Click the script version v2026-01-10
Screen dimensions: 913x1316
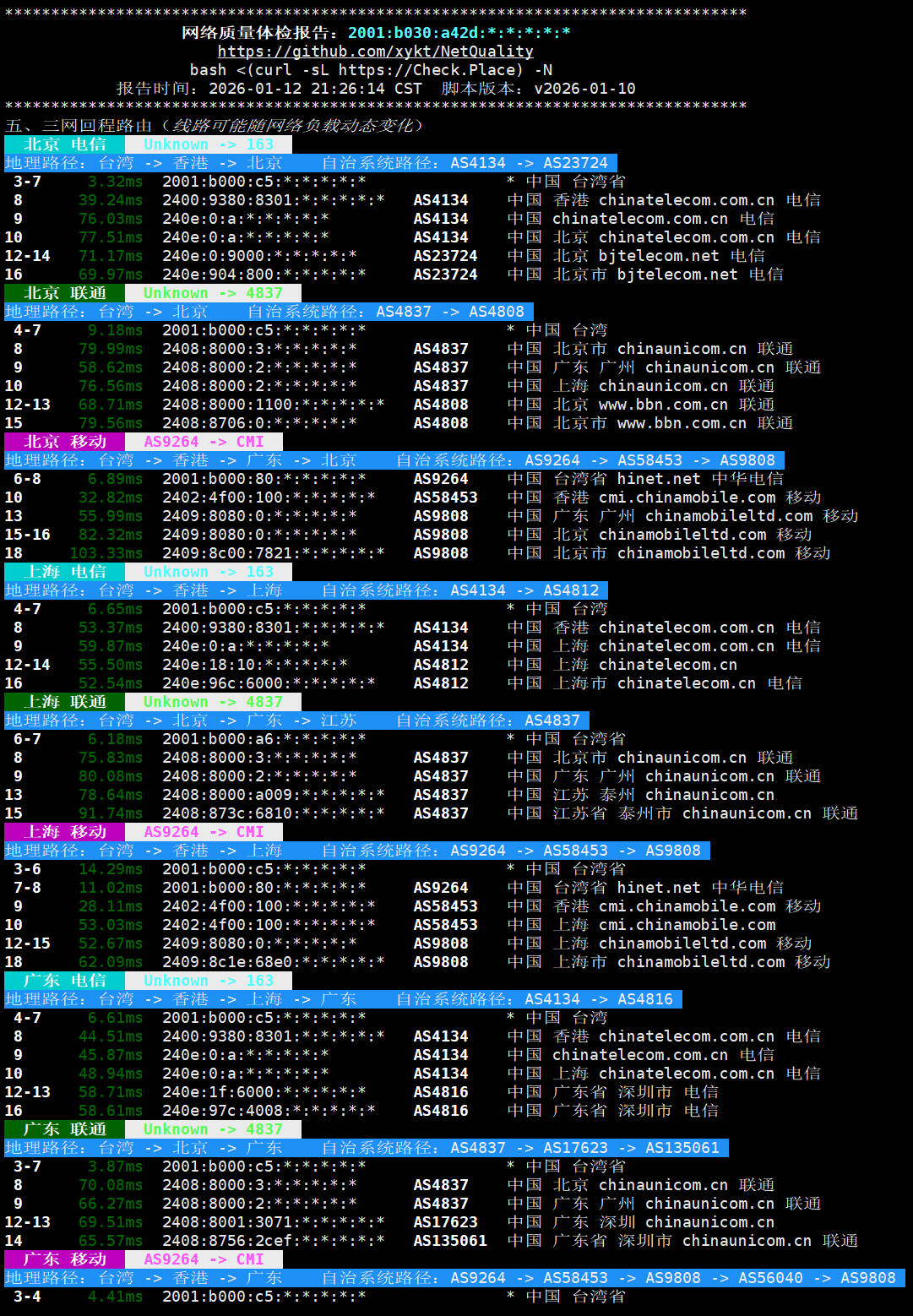click(584, 89)
